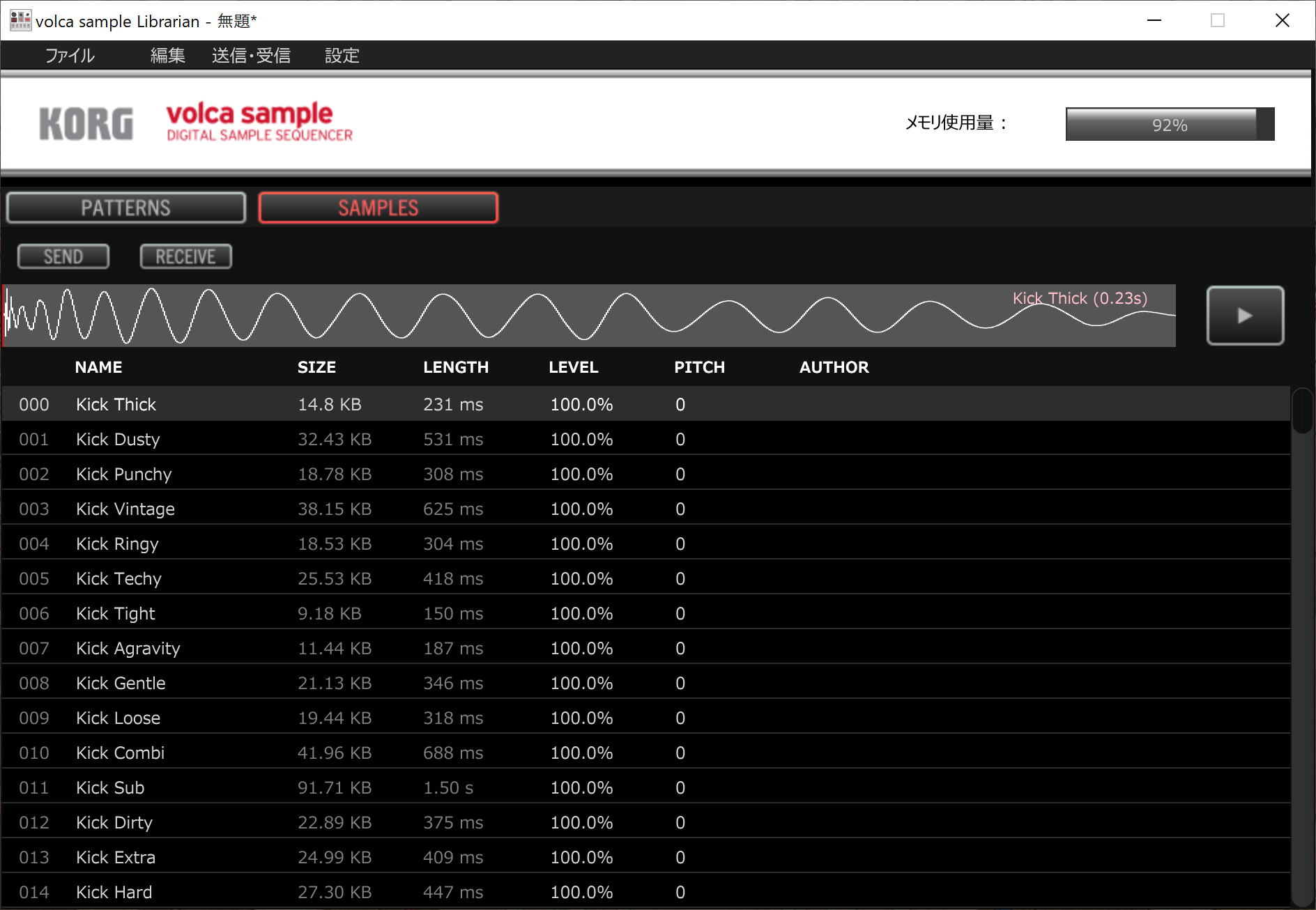Click the 14.8 KB size cell
Viewport: 1316px width, 910px height.
pyautogui.click(x=330, y=404)
